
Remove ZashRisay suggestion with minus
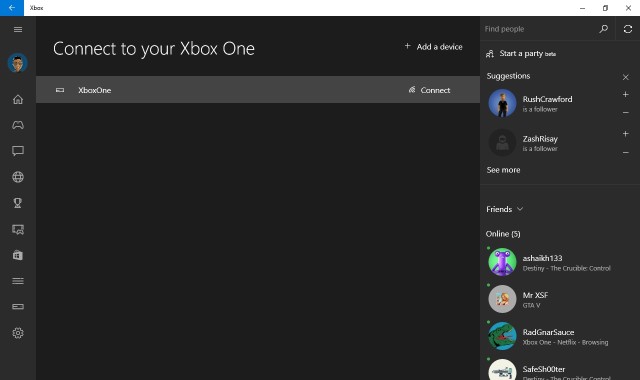625,153
